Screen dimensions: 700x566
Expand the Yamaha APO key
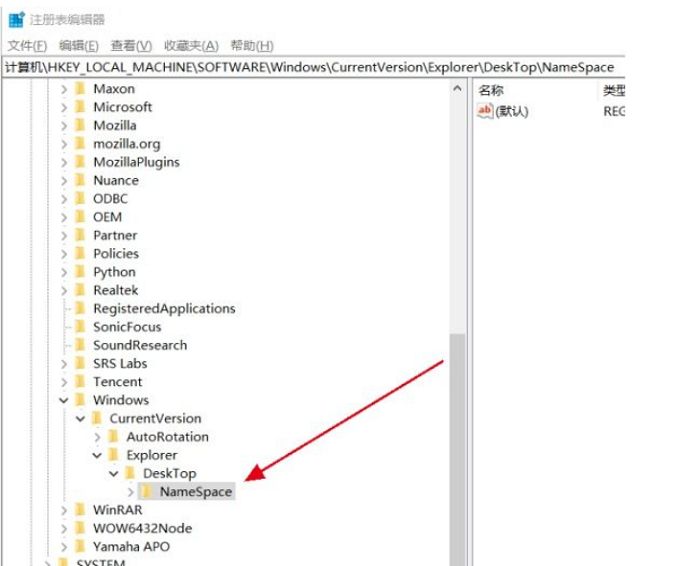click(64, 547)
